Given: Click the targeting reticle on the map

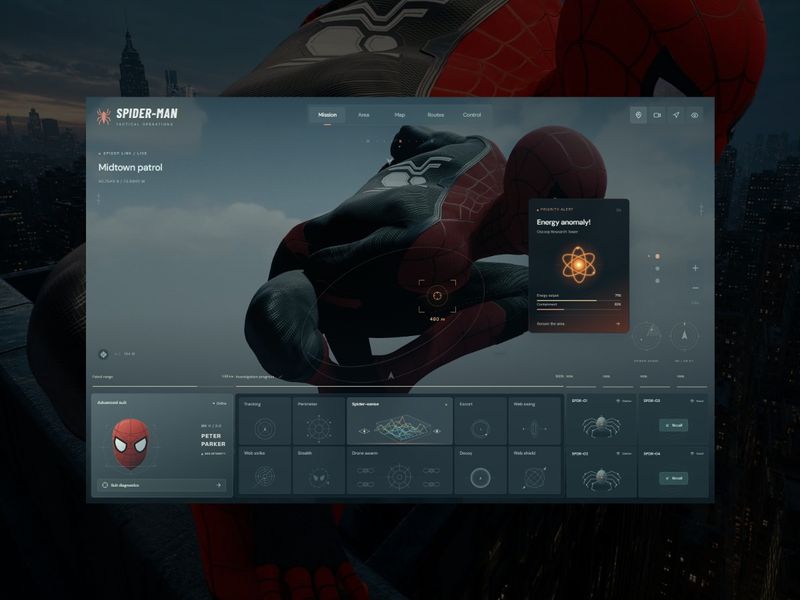Looking at the screenshot, I should pos(437,296).
